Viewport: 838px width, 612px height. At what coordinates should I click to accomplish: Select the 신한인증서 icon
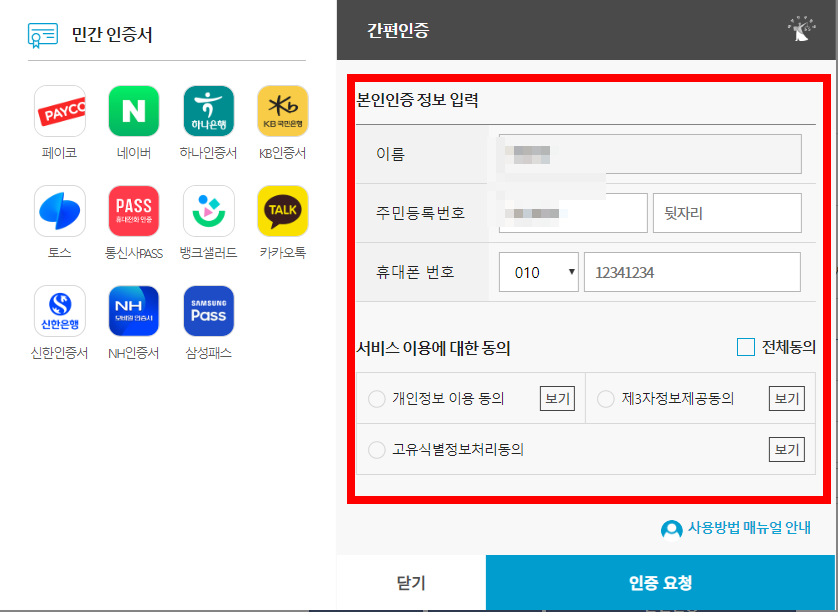60,310
